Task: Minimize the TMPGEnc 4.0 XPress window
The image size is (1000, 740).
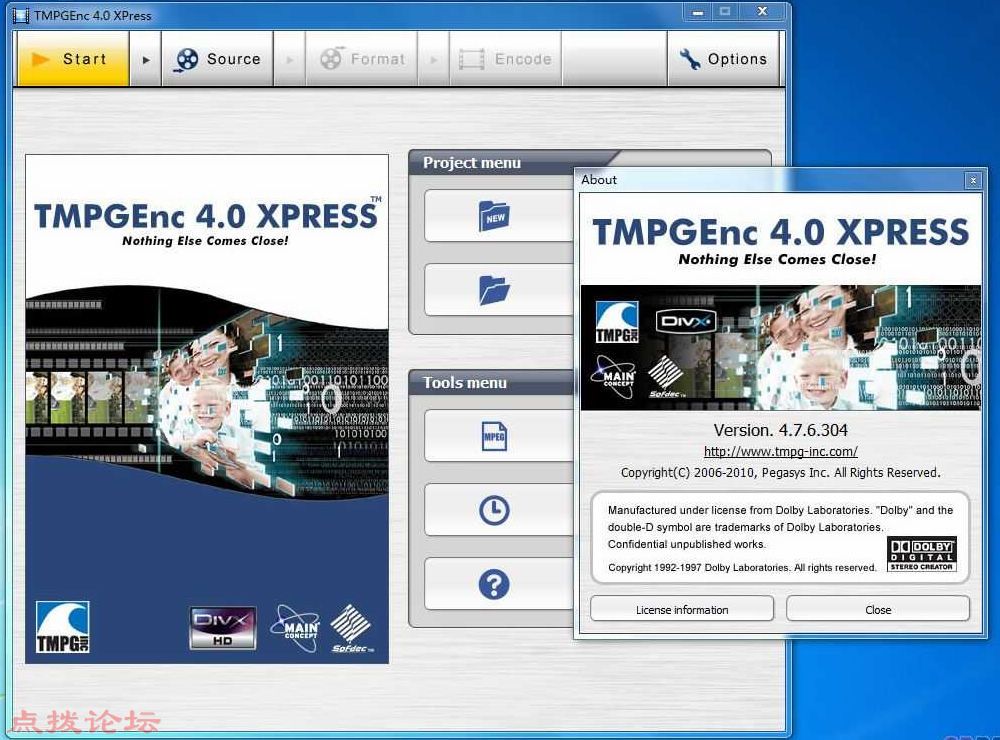Action: point(698,11)
